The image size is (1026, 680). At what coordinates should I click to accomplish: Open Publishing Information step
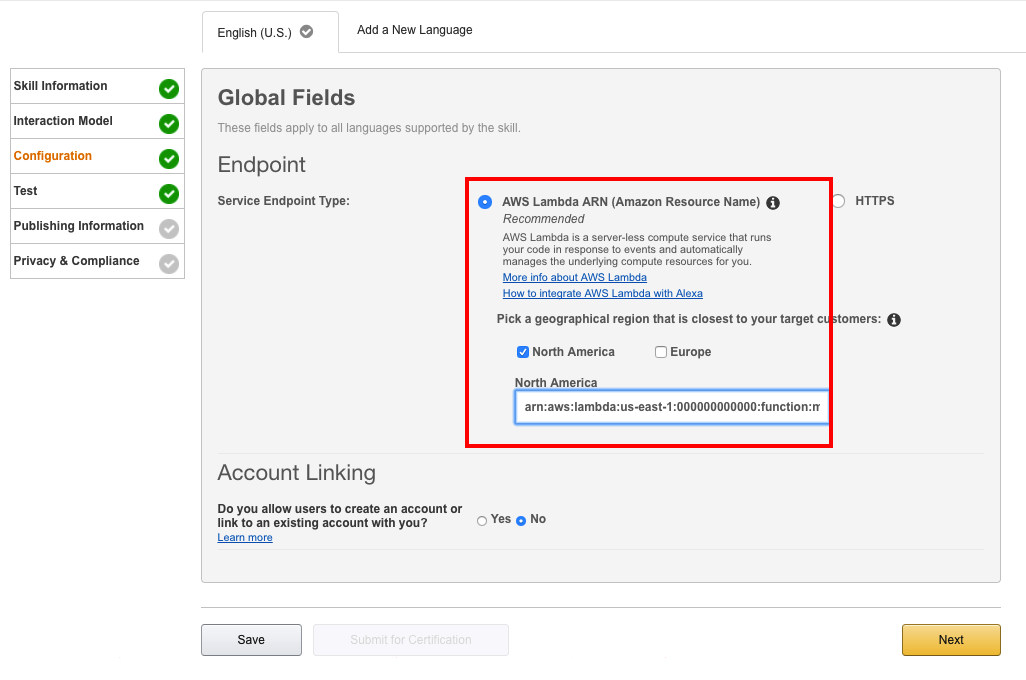[x=97, y=226]
